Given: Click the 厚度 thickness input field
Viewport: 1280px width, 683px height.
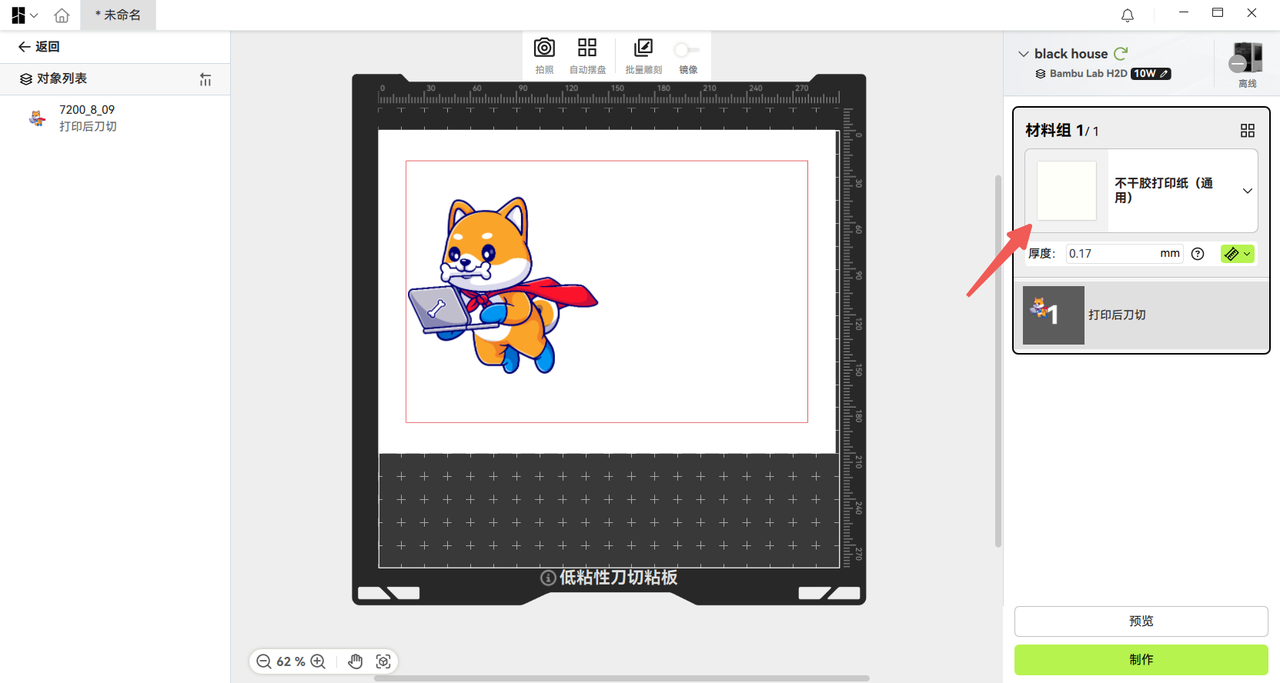Looking at the screenshot, I should pos(1124,254).
